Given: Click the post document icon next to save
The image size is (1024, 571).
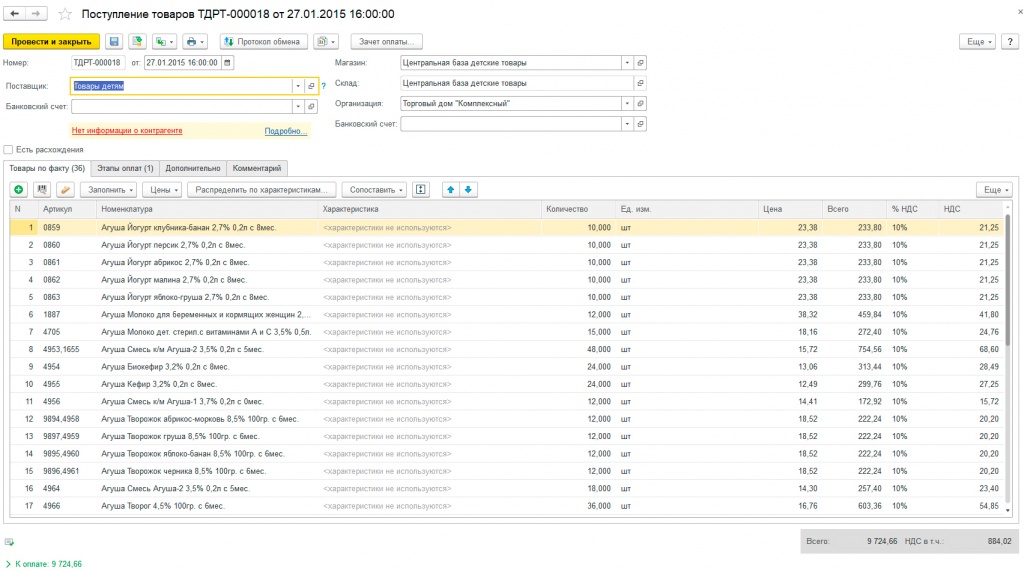Looking at the screenshot, I should click(x=137, y=42).
